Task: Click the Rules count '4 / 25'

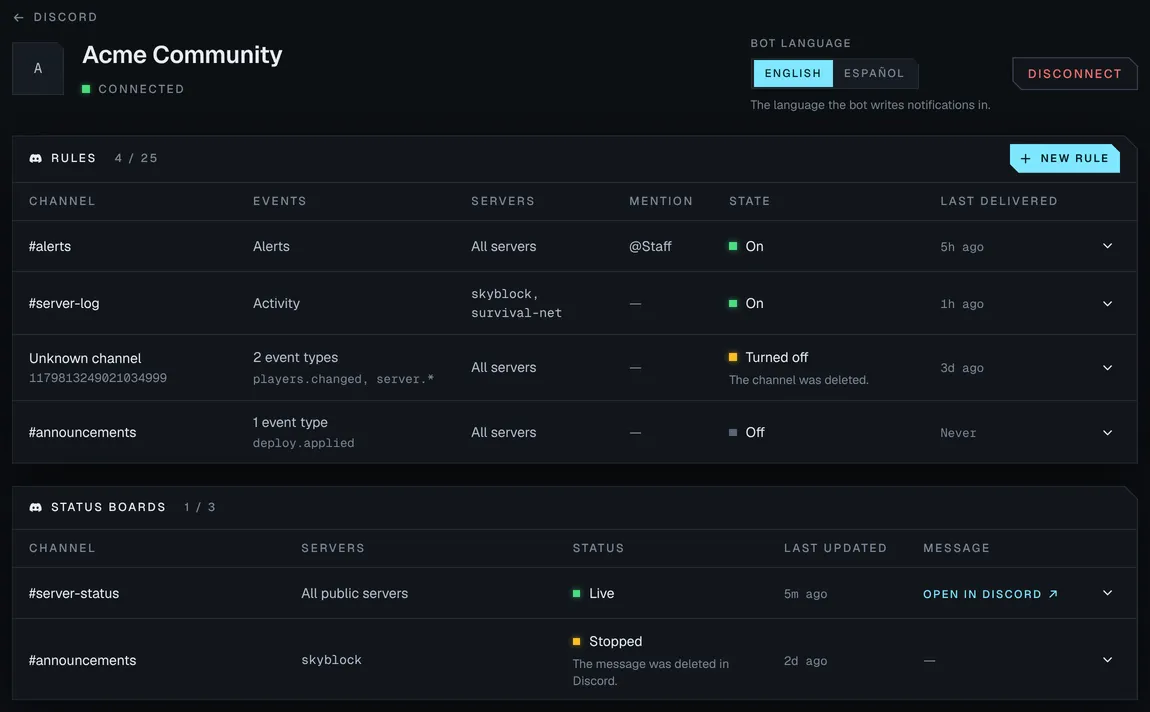Action: pyautogui.click(x=136, y=158)
